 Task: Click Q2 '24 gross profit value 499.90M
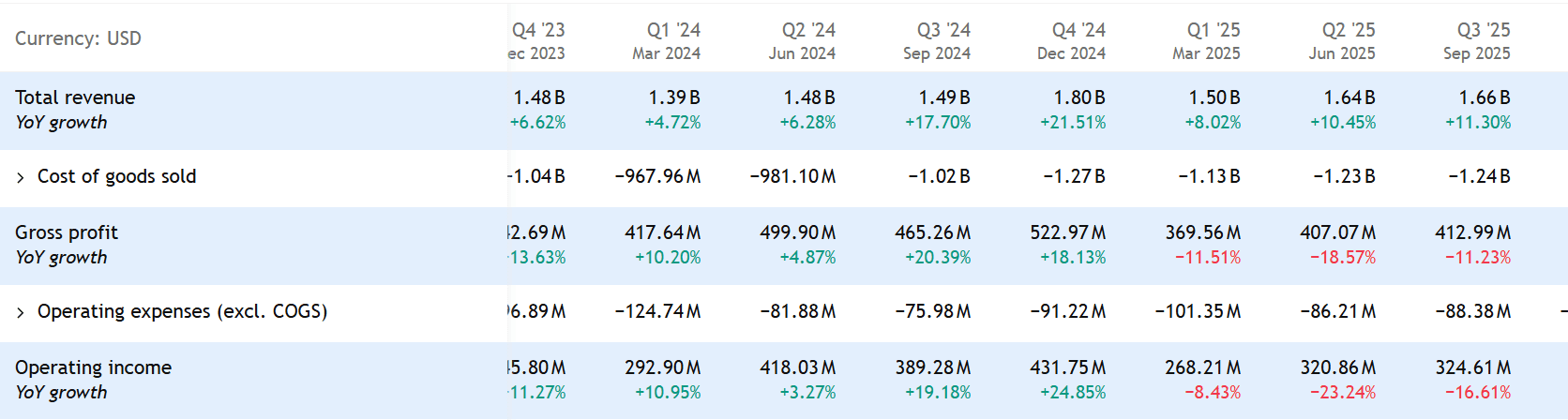point(797,232)
